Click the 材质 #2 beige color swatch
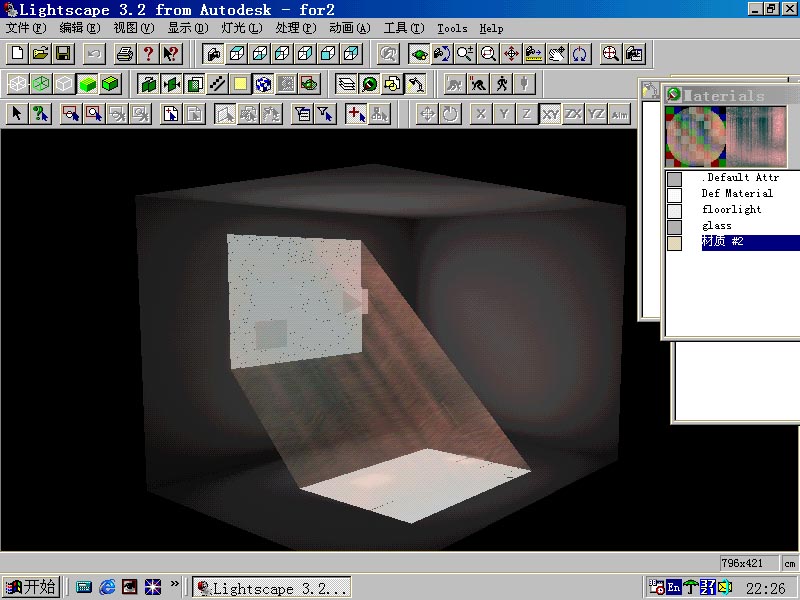The height and width of the screenshot is (600, 800). [675, 242]
